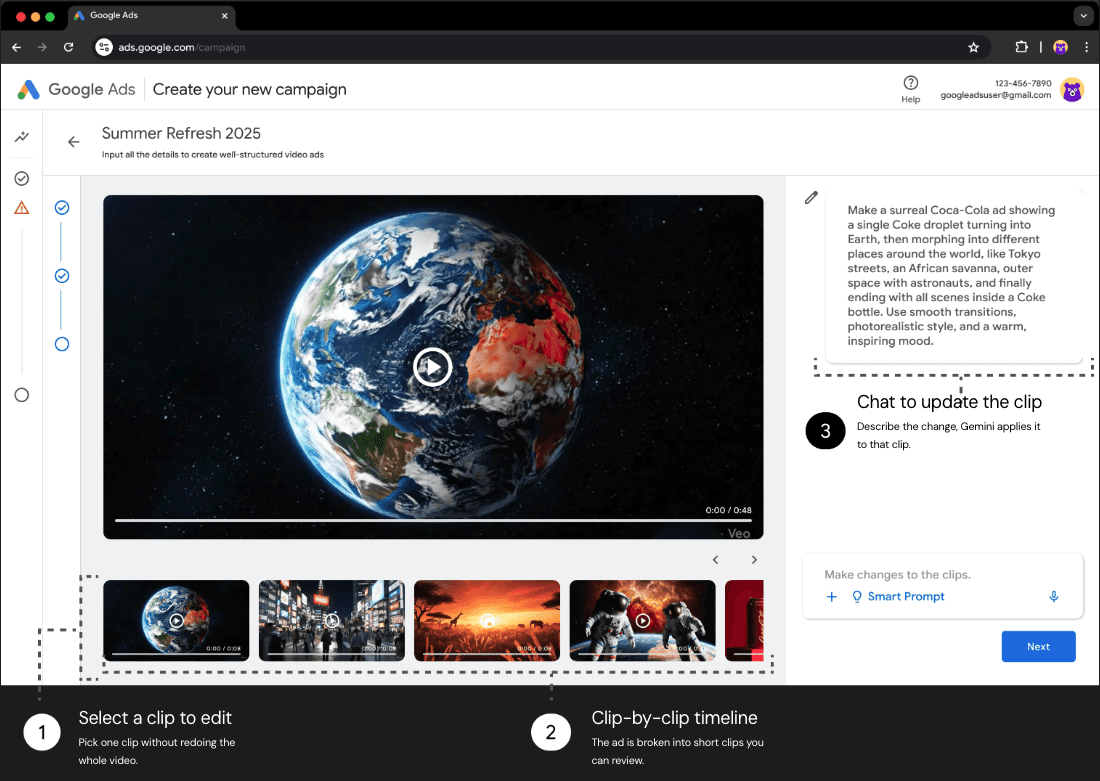Select the astronauts clip thumbnail
Screen dimensions: 1100x781
click(x=643, y=620)
